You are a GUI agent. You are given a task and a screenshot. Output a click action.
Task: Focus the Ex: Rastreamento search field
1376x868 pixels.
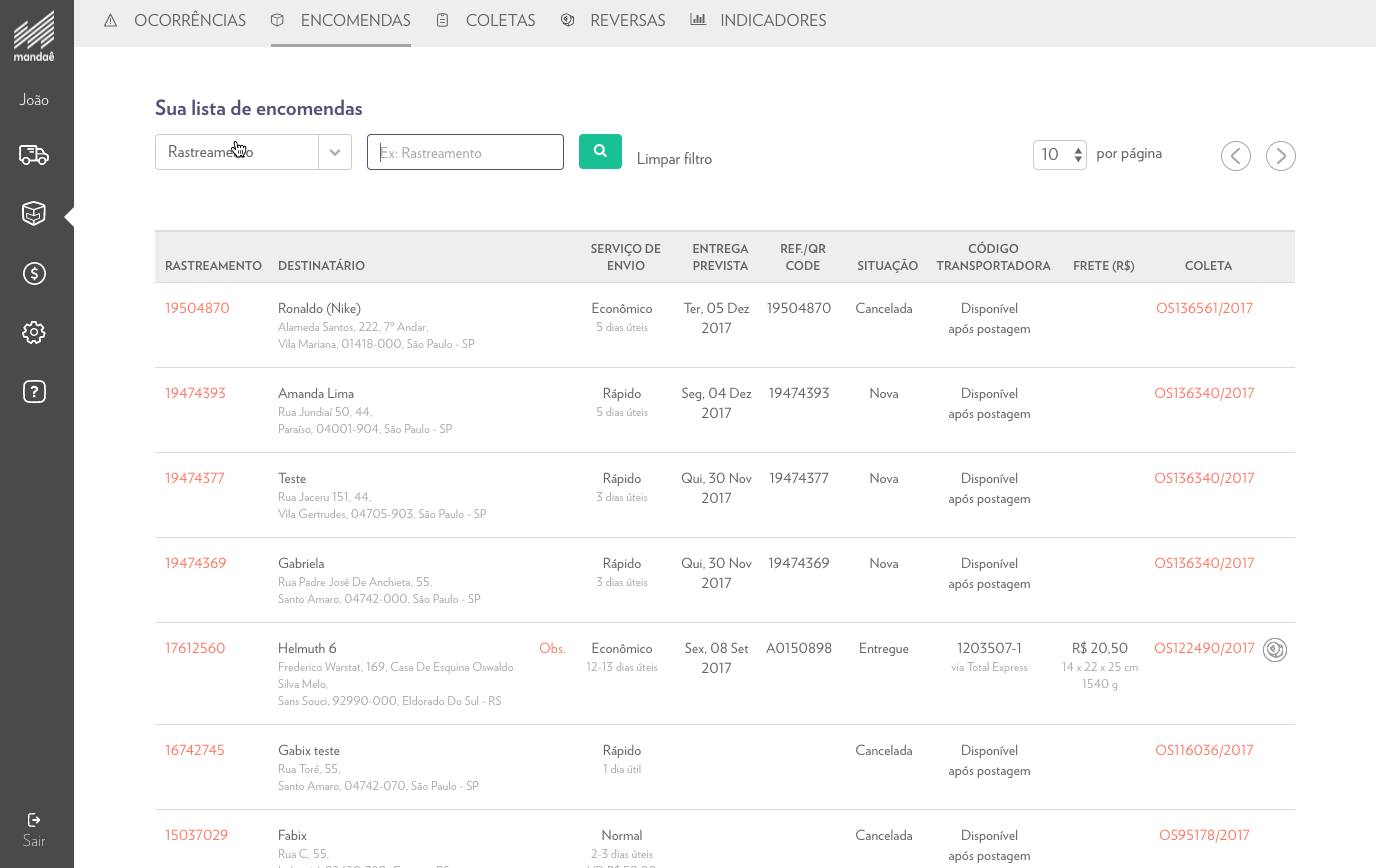pyautogui.click(x=465, y=152)
